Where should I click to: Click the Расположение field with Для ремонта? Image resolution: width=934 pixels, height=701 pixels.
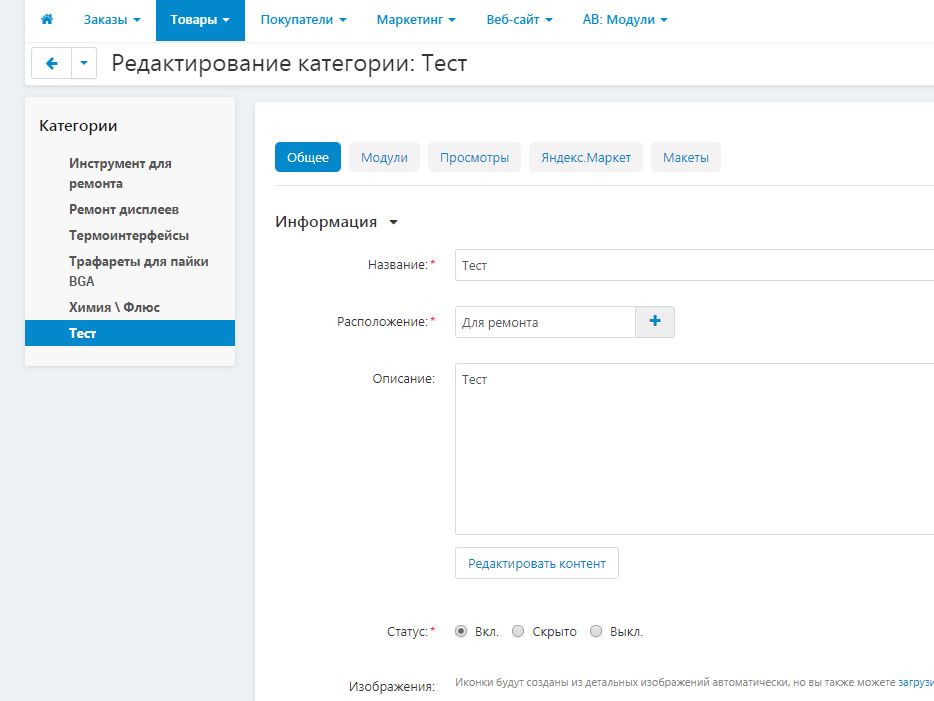[545, 322]
